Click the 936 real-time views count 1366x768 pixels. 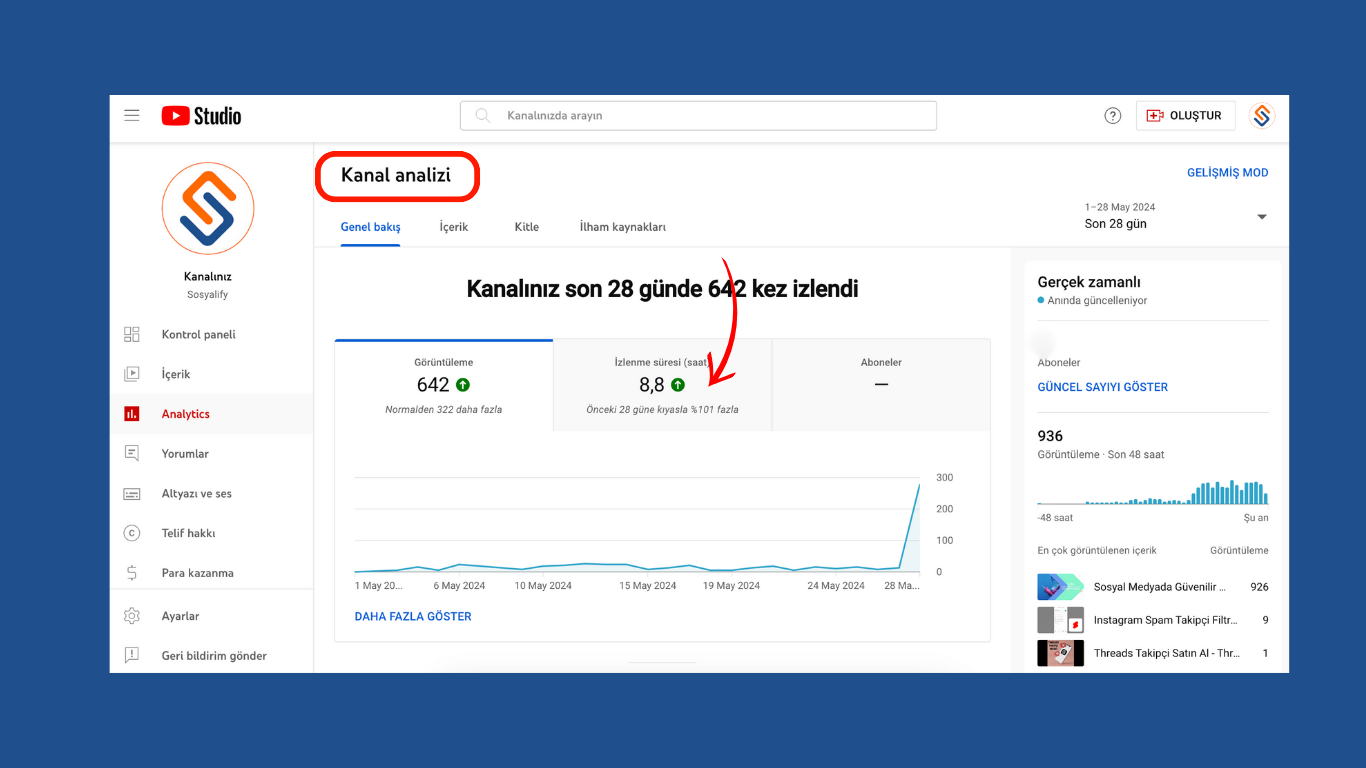click(x=1051, y=436)
